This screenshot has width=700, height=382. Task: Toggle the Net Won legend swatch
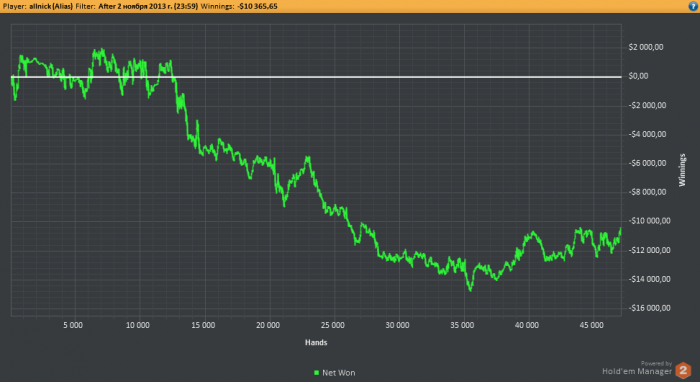pyautogui.click(x=317, y=373)
